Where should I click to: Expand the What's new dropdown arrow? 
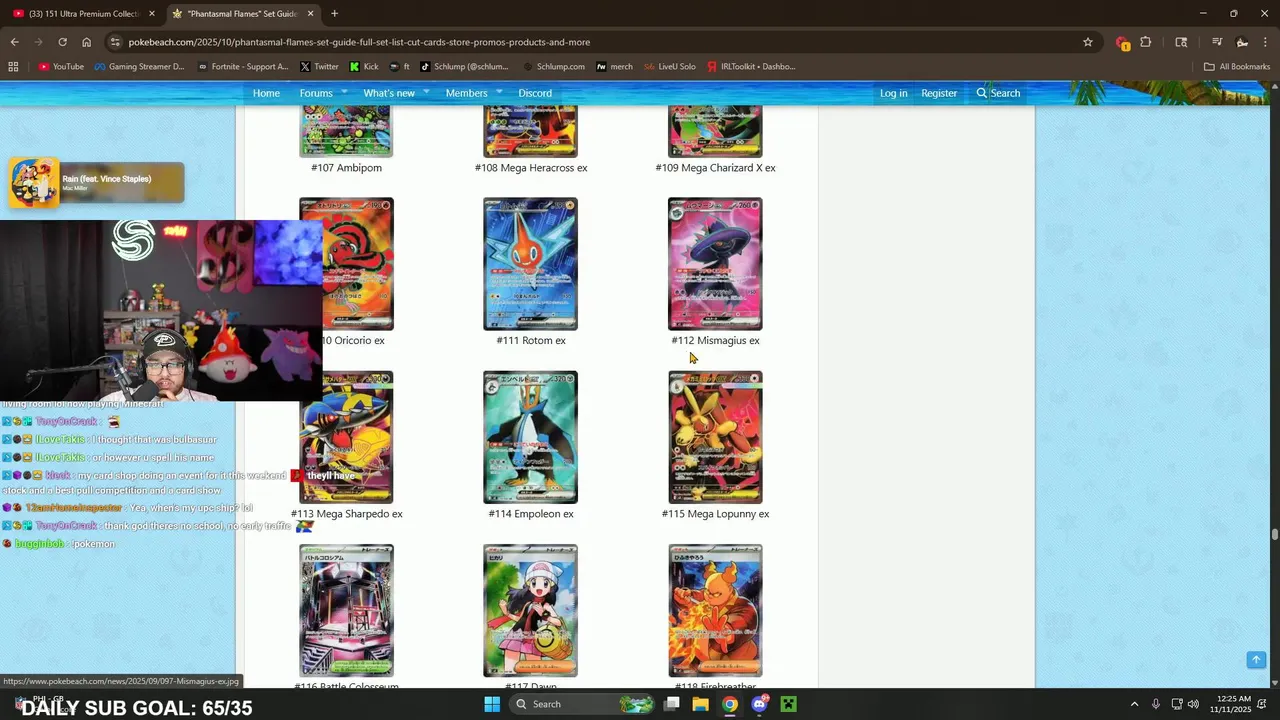(x=425, y=91)
